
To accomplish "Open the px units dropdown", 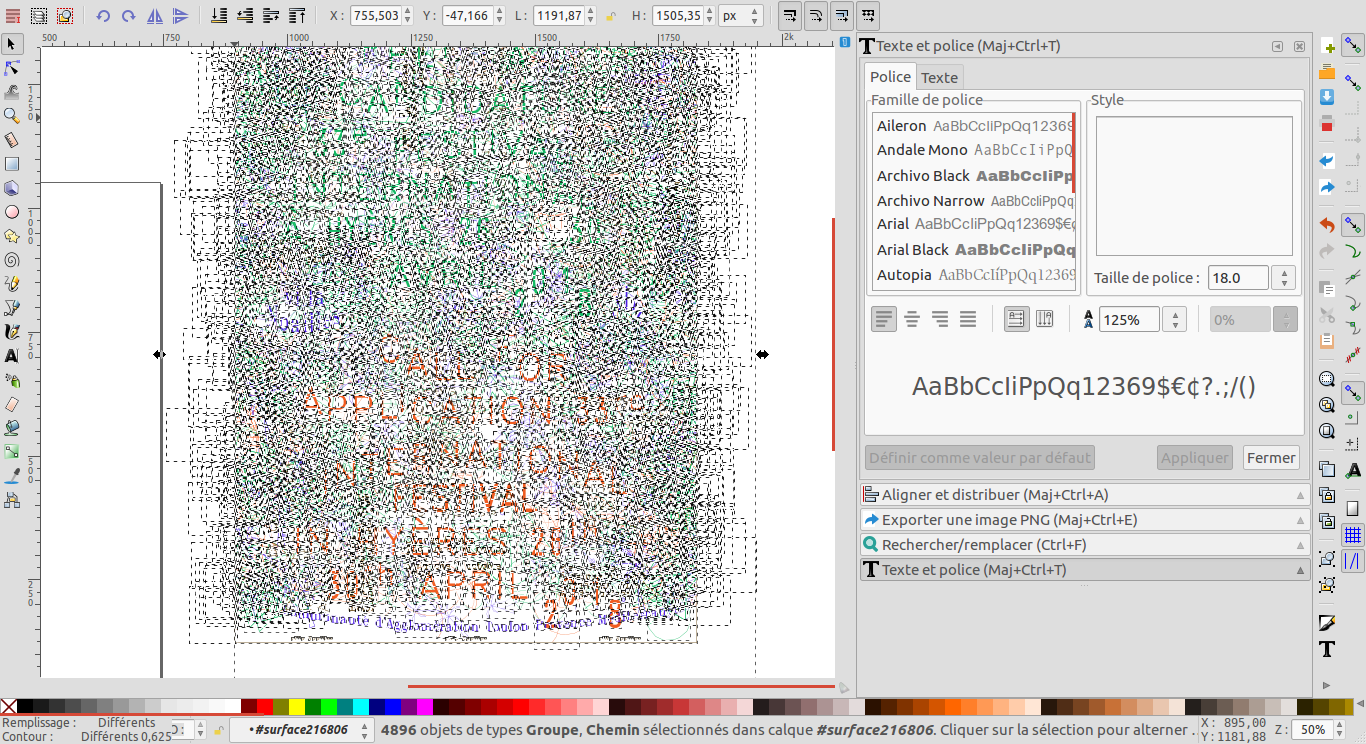I will (744, 16).
